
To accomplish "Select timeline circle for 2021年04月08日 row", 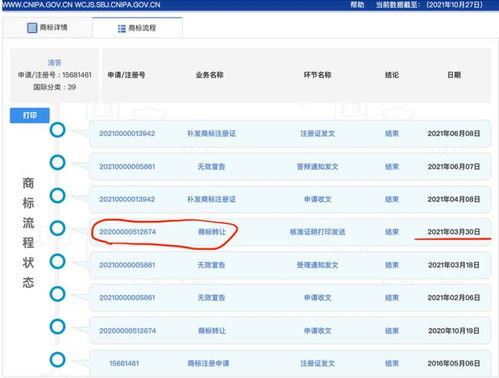I will point(57,195).
